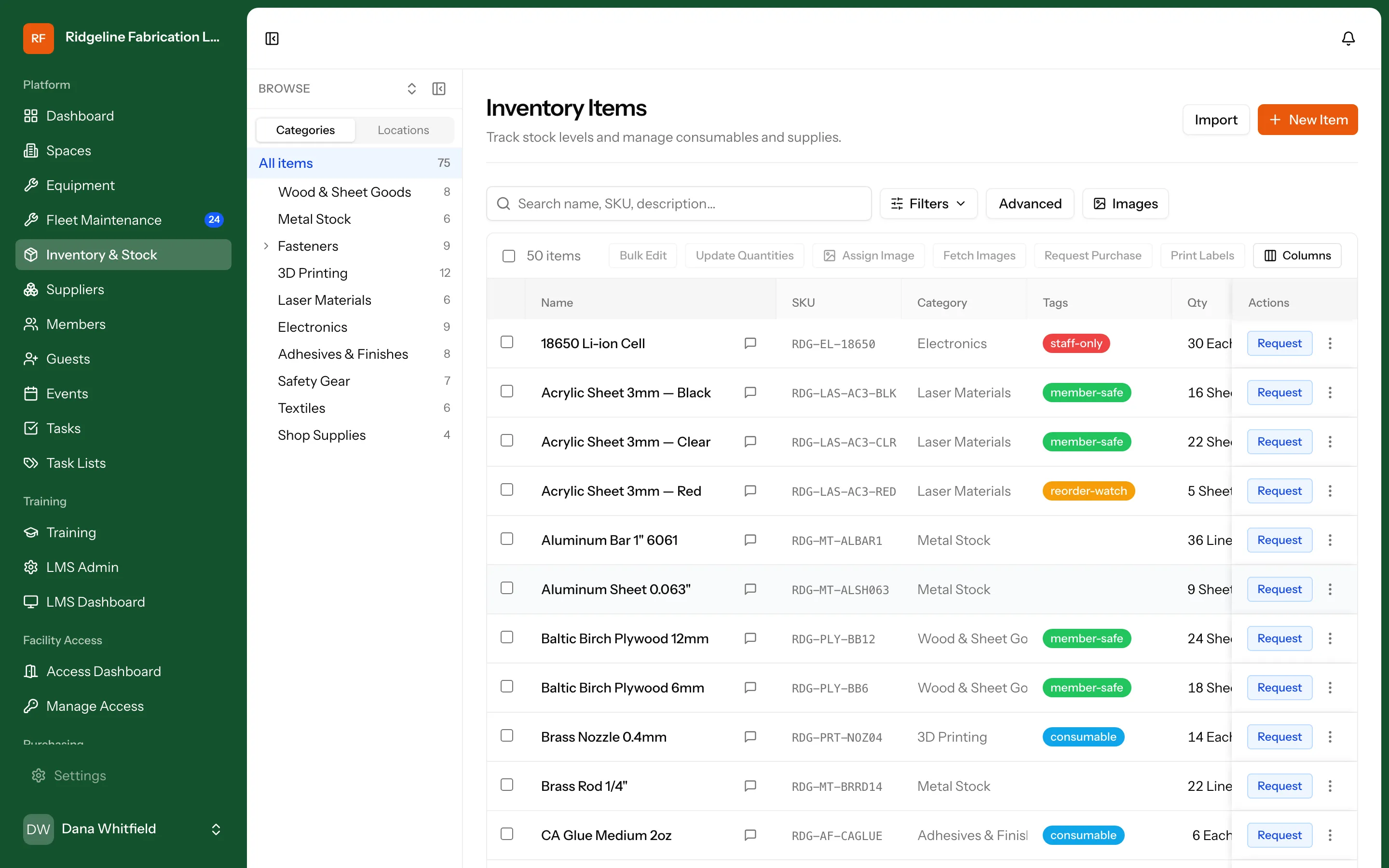Viewport: 1389px width, 868px height.
Task: Expand the Fasteners category chevron
Action: coord(266,246)
